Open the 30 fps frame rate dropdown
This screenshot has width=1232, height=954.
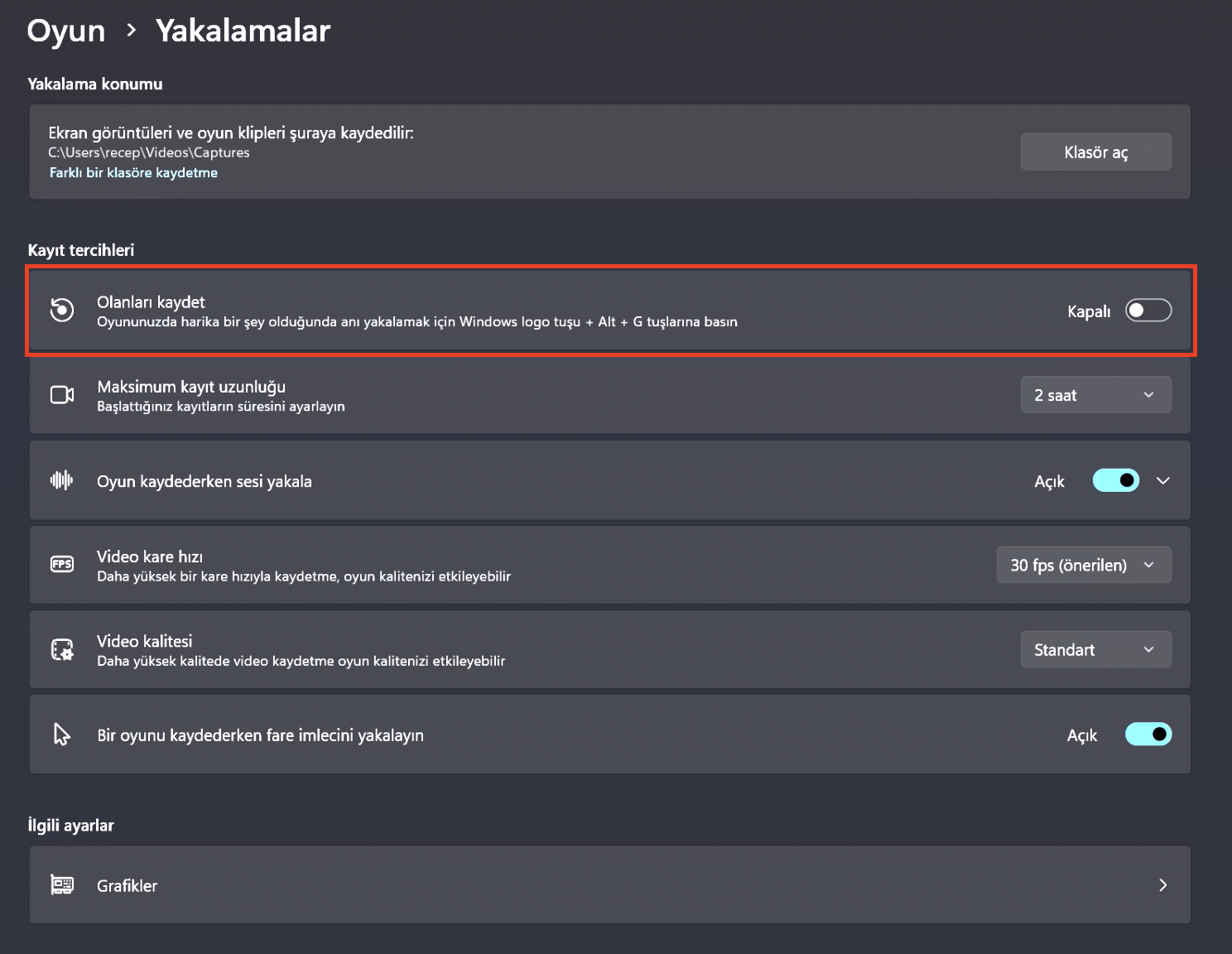coord(1083,564)
